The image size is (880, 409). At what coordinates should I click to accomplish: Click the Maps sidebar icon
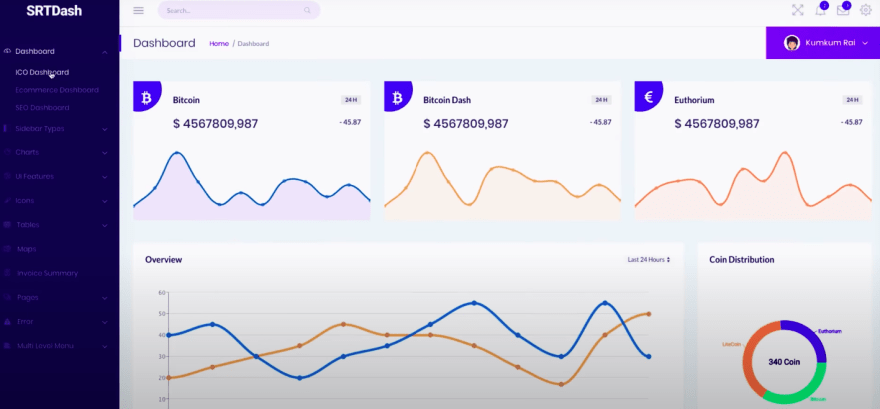pyautogui.click(x=7, y=249)
